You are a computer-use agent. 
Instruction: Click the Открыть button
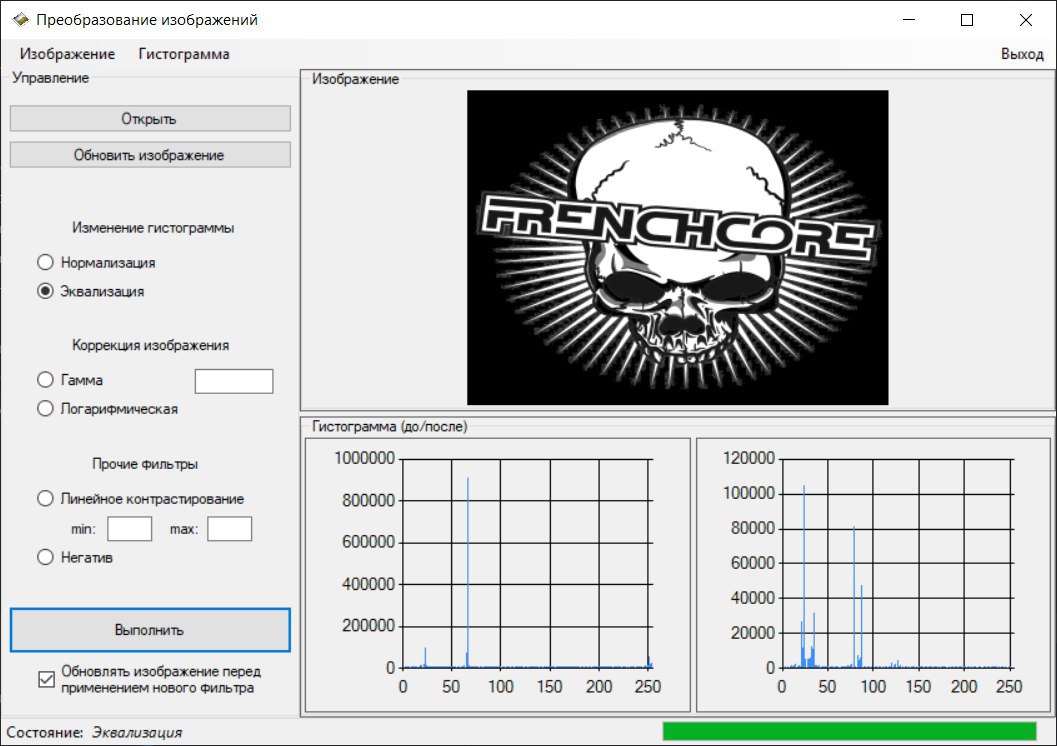coord(150,119)
